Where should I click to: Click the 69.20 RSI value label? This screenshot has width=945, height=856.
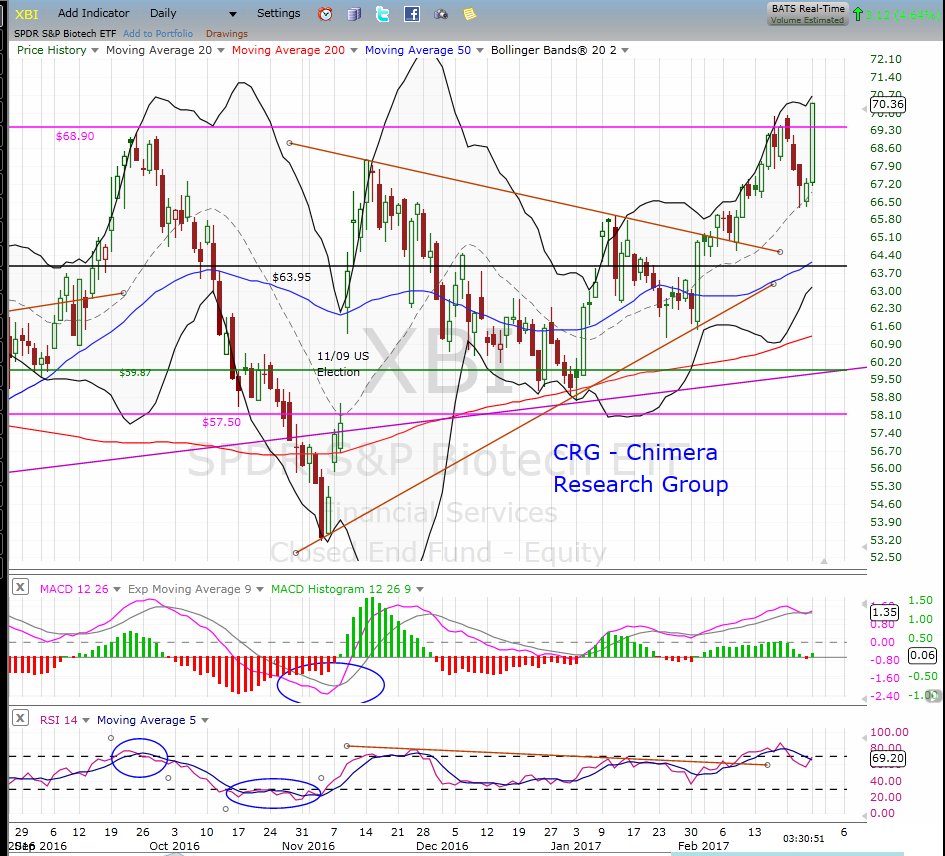(888, 758)
